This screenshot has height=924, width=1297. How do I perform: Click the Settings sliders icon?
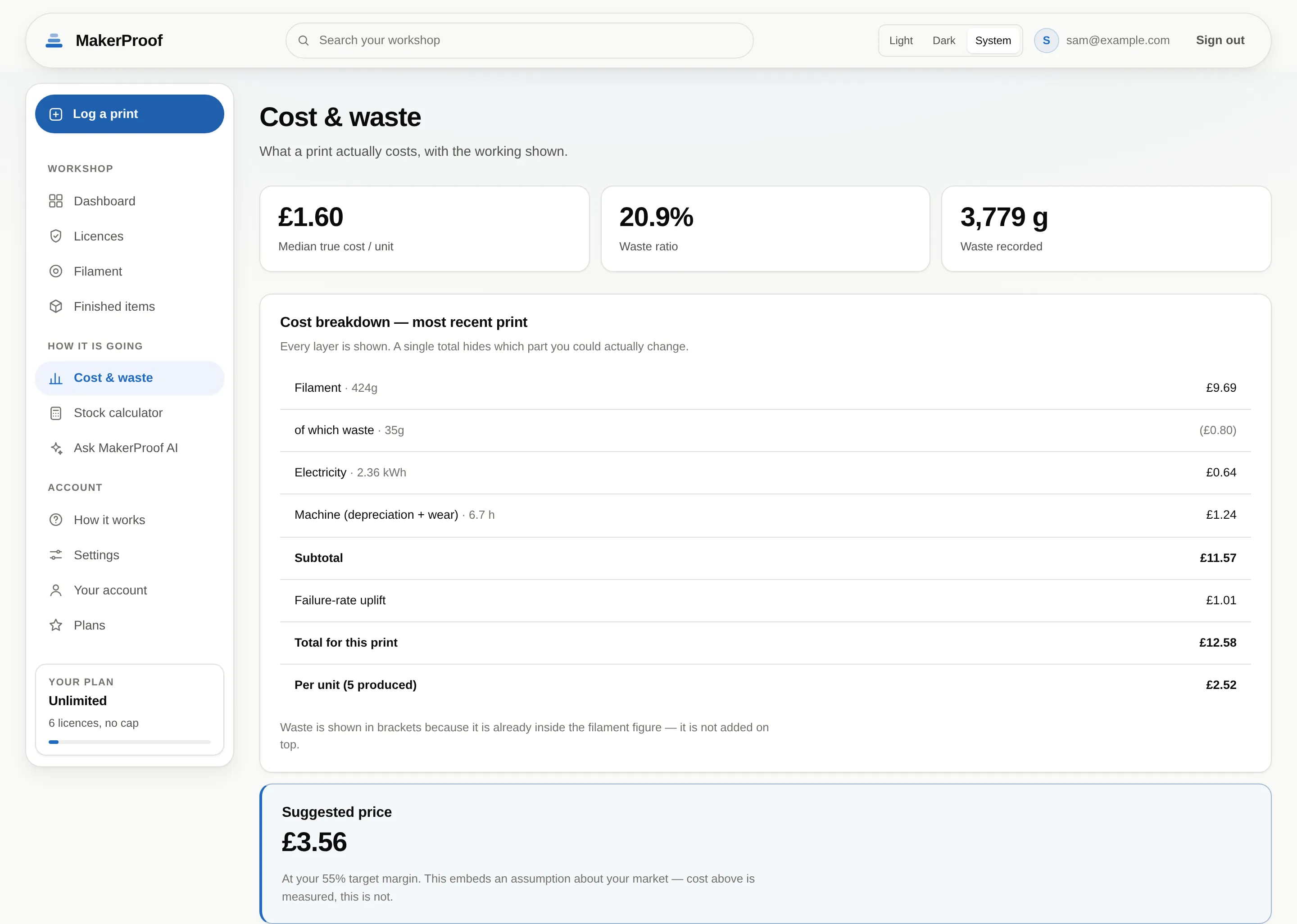click(56, 555)
